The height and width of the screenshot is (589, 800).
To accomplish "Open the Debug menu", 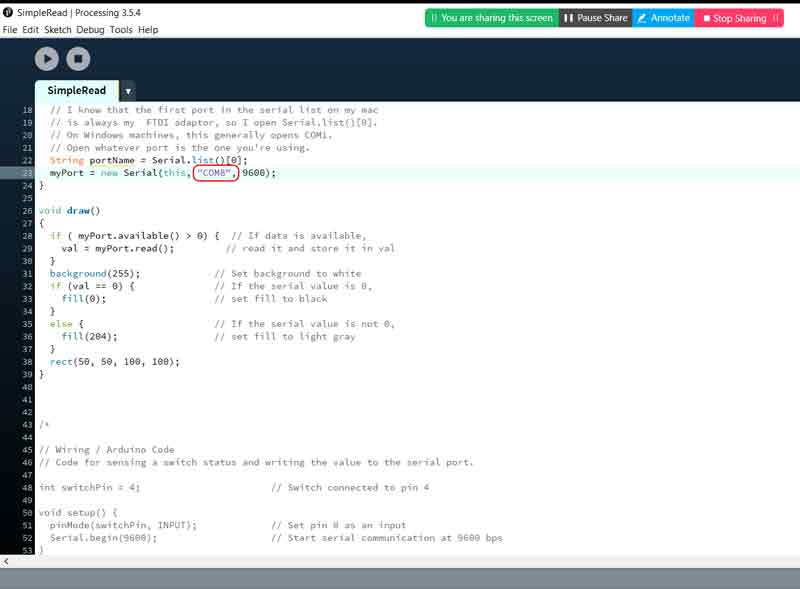I will [x=90, y=30].
